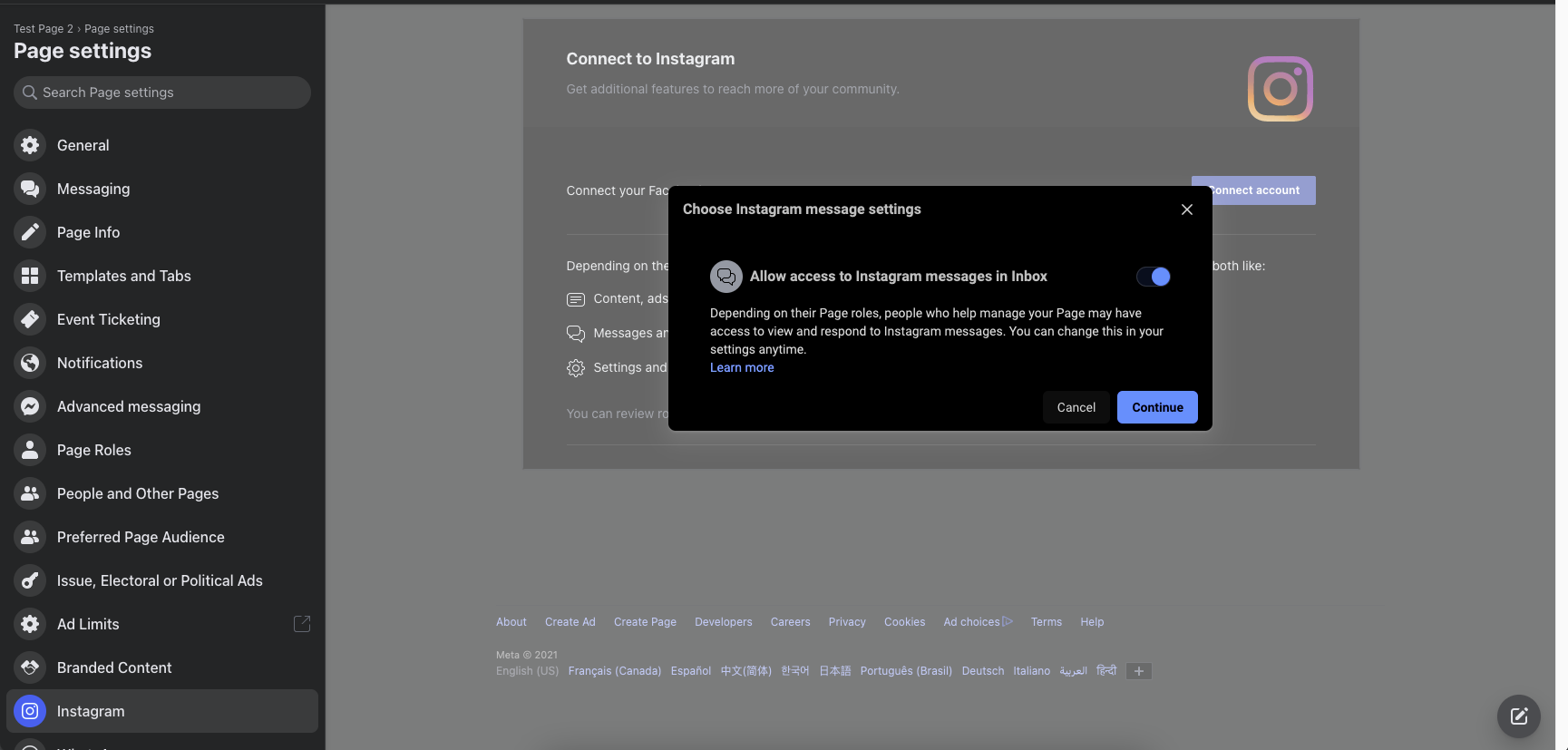The height and width of the screenshot is (750, 1568).
Task: Switch language to 한국어
Action: 795,671
